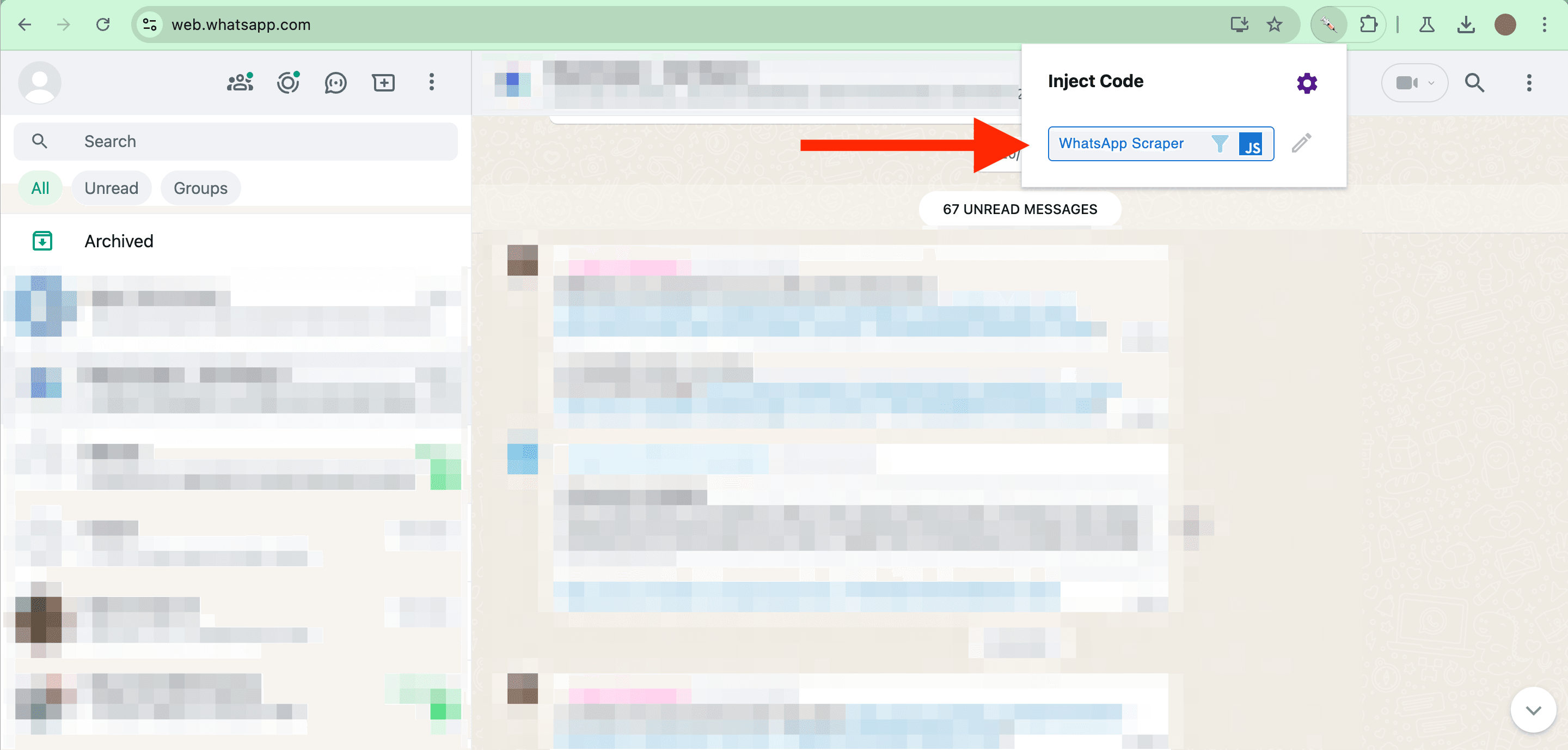
Task: Open the chat list menu dots
Action: pos(432,82)
